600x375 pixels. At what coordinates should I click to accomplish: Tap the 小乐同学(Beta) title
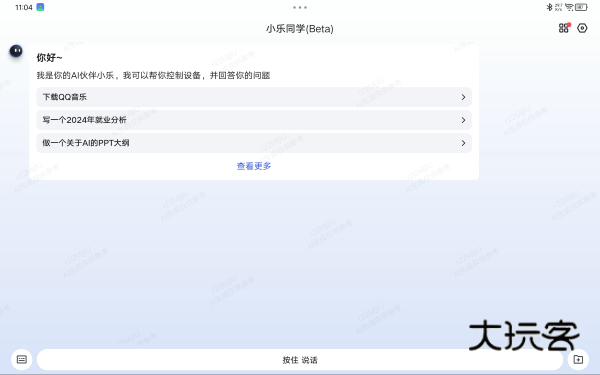click(300, 29)
